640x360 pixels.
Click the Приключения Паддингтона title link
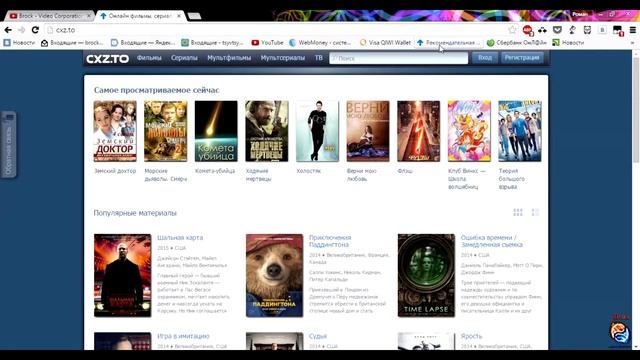click(330, 241)
